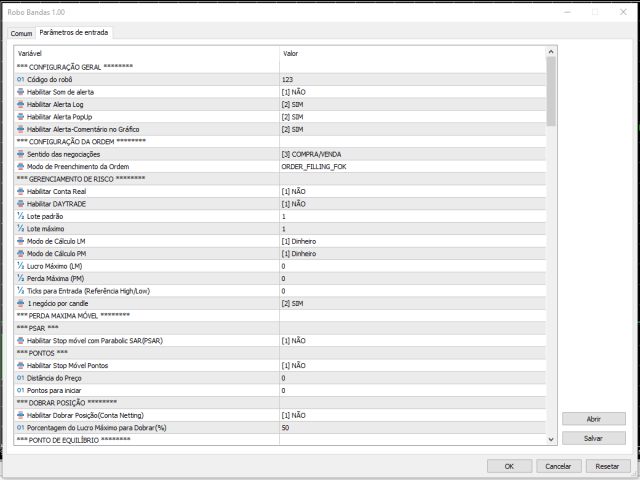This screenshot has width=640, height=480.
Task: Click the integer icon beside Código do robô
Action: 20,79
